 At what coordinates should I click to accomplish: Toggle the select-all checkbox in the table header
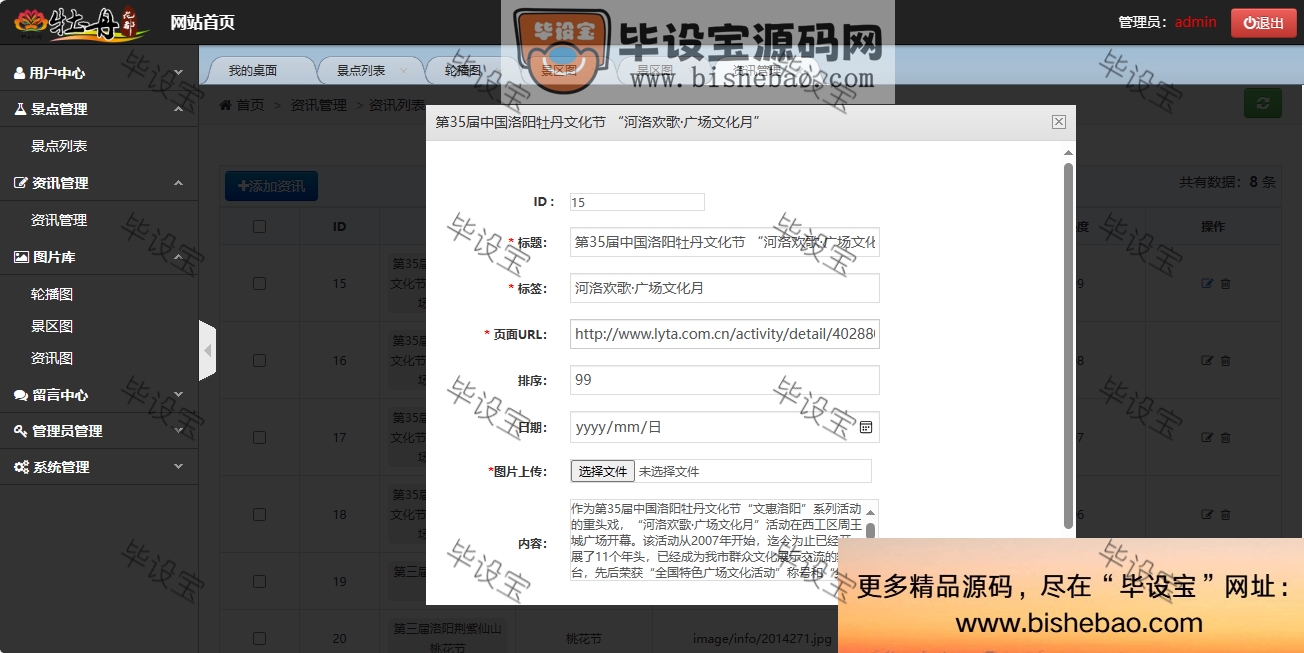(260, 227)
